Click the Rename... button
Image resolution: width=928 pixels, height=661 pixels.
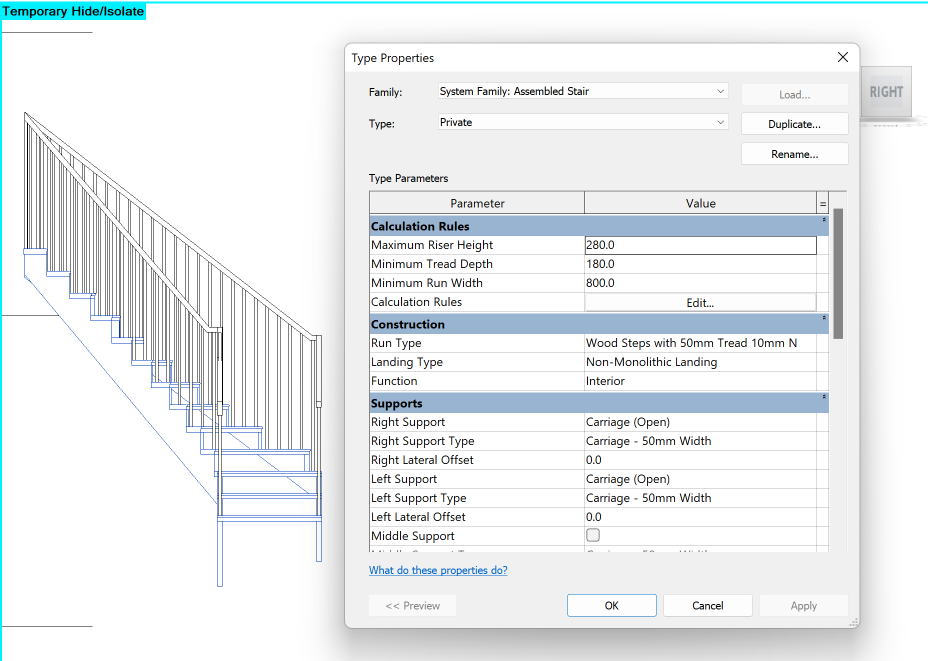(794, 153)
